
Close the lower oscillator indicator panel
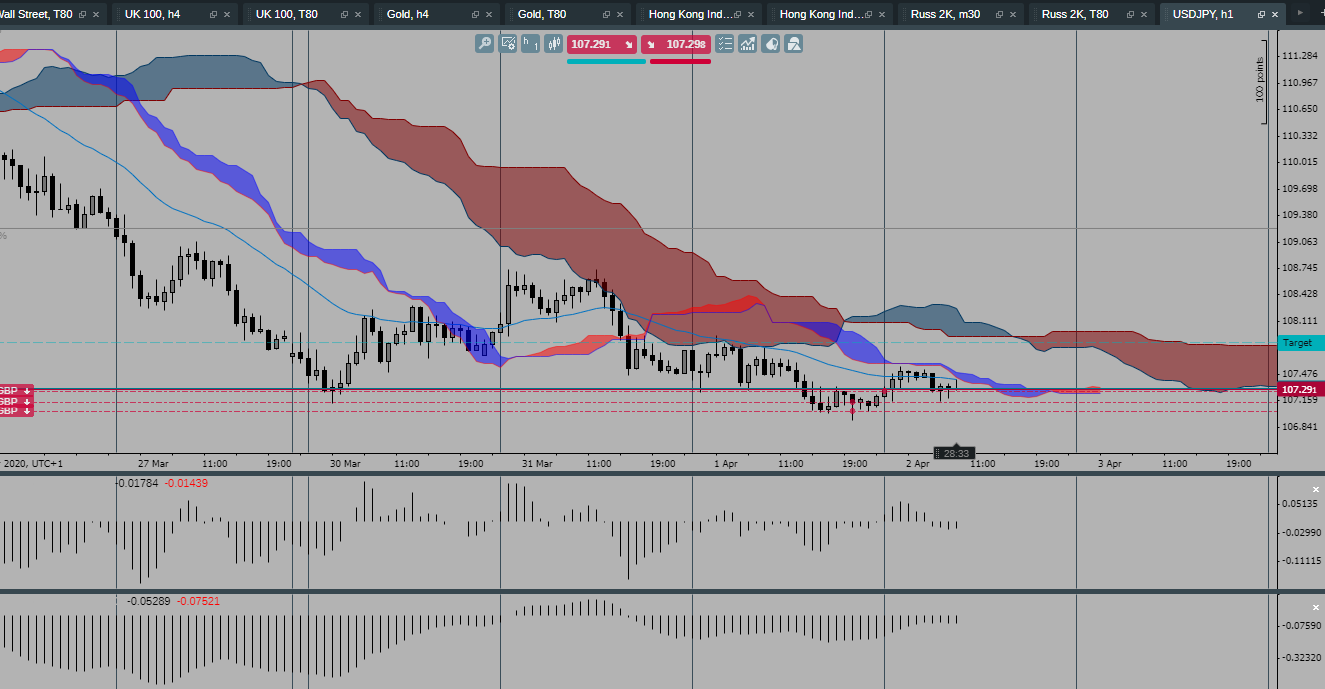coord(1316,607)
